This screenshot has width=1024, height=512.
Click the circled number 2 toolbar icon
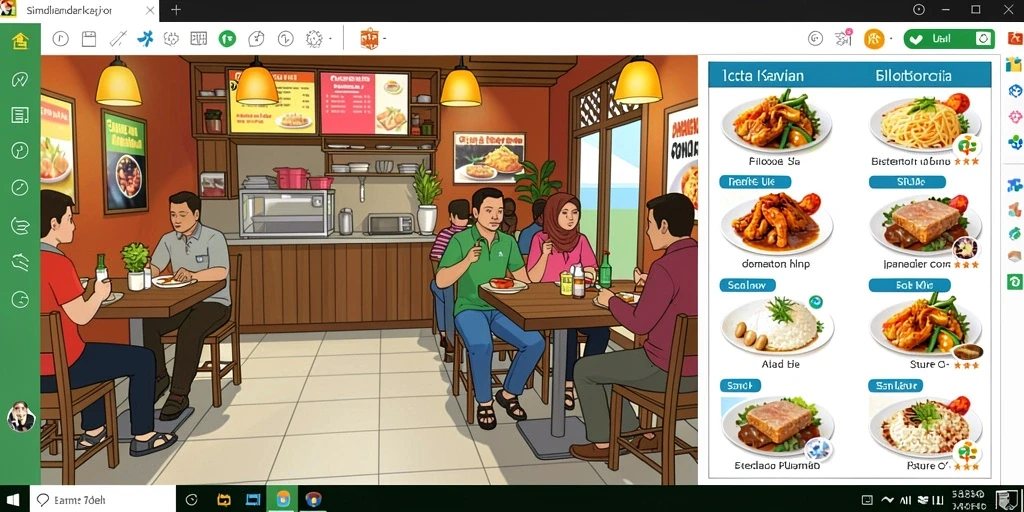point(285,39)
